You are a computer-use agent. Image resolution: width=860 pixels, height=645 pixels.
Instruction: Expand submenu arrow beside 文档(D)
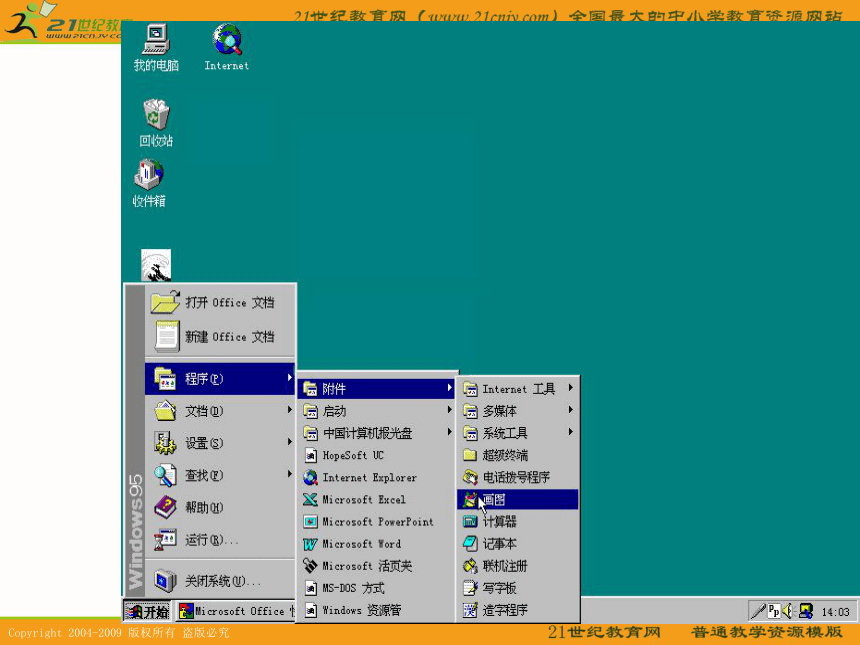(289, 410)
